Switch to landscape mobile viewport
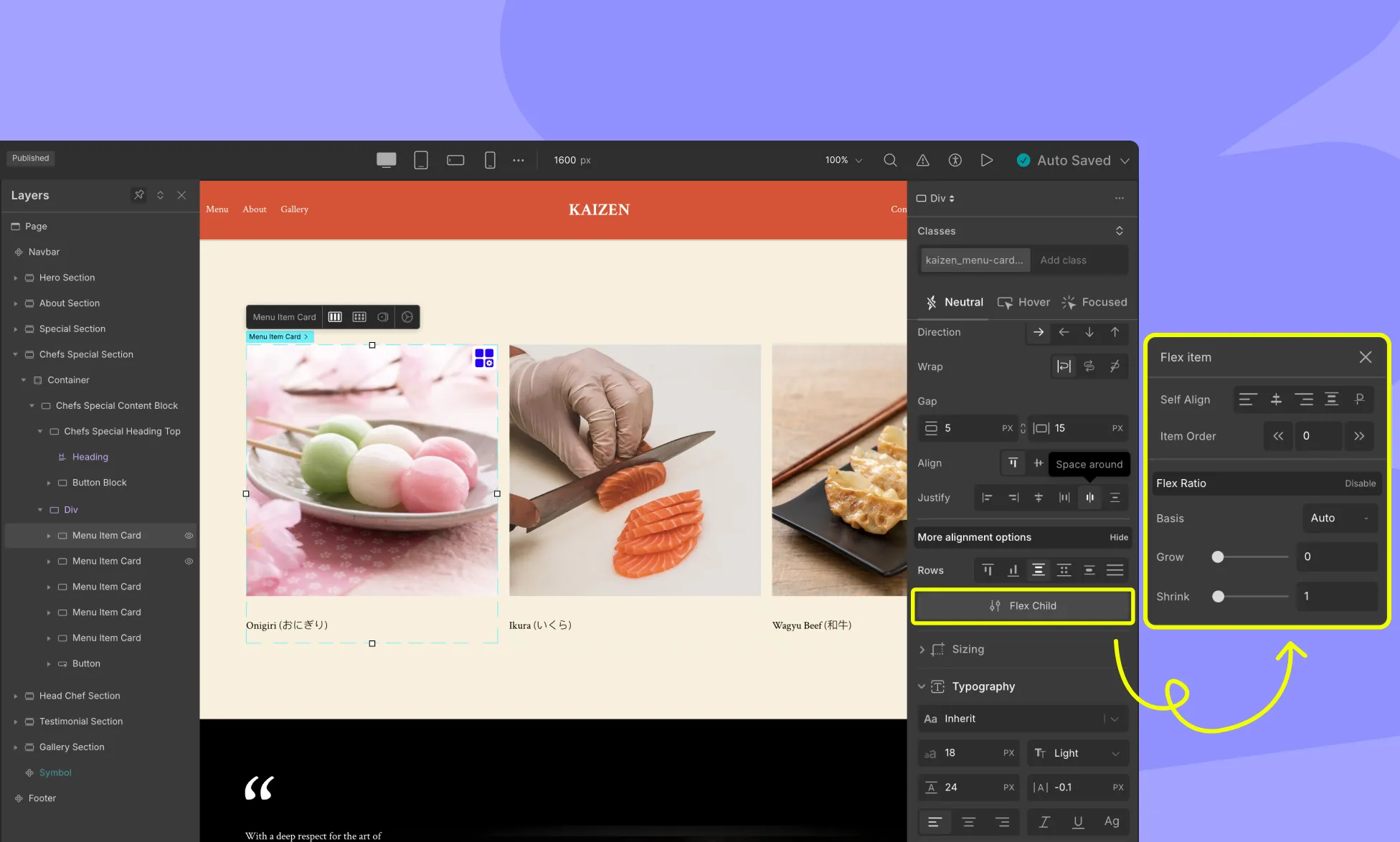This screenshot has height=842, width=1400. [x=455, y=160]
